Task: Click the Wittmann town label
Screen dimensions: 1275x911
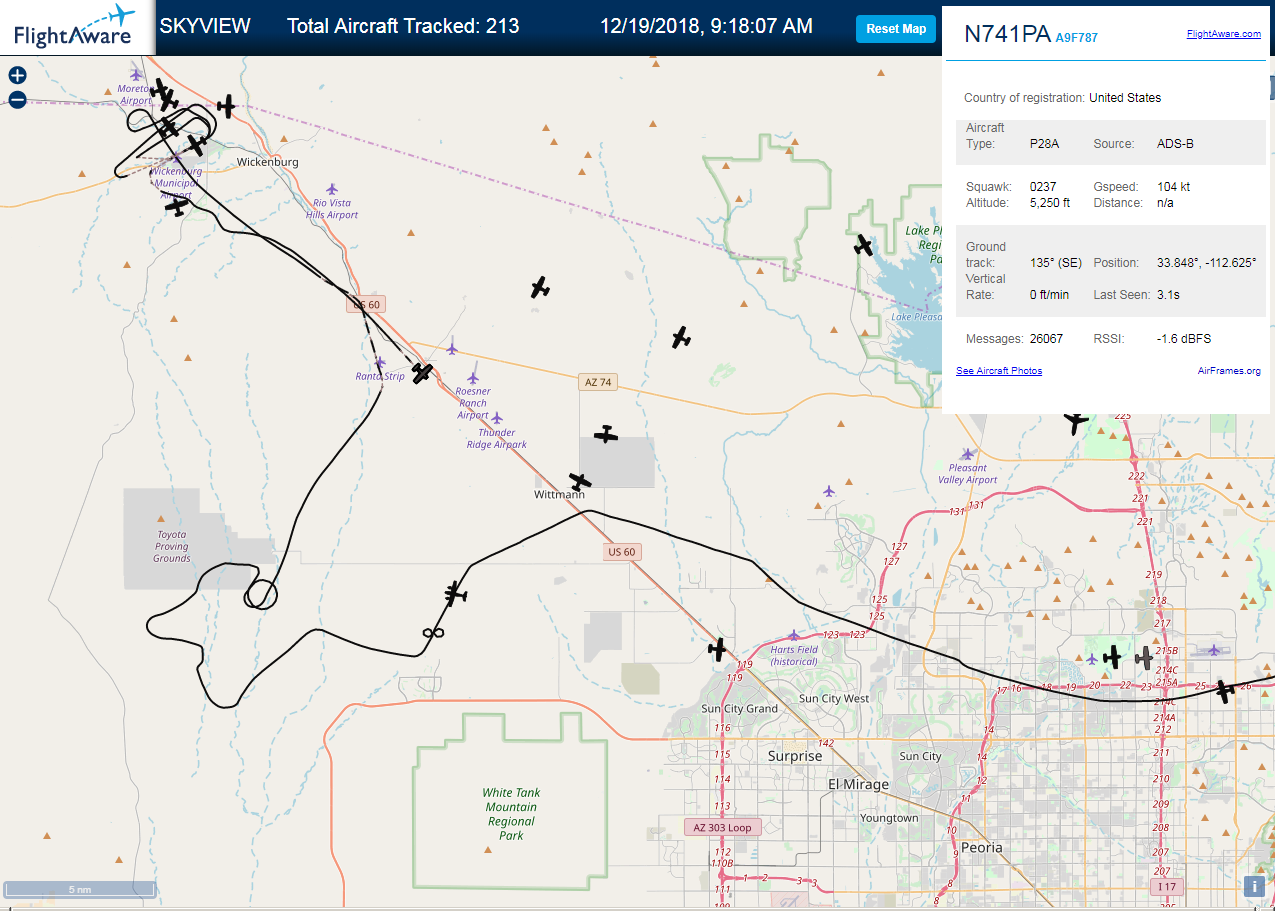Action: point(559,495)
